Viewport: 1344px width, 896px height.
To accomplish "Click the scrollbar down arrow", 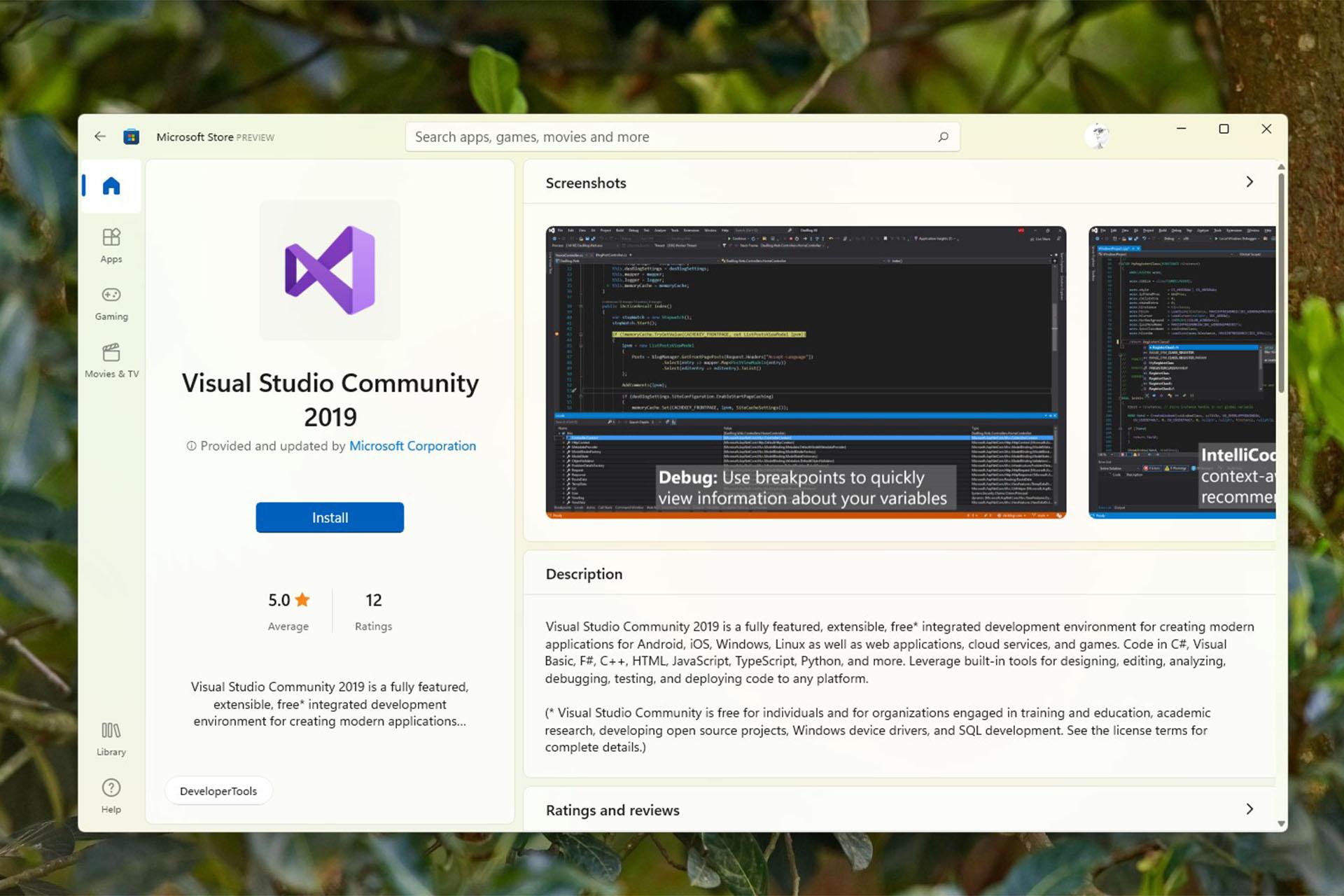I will tap(1281, 824).
